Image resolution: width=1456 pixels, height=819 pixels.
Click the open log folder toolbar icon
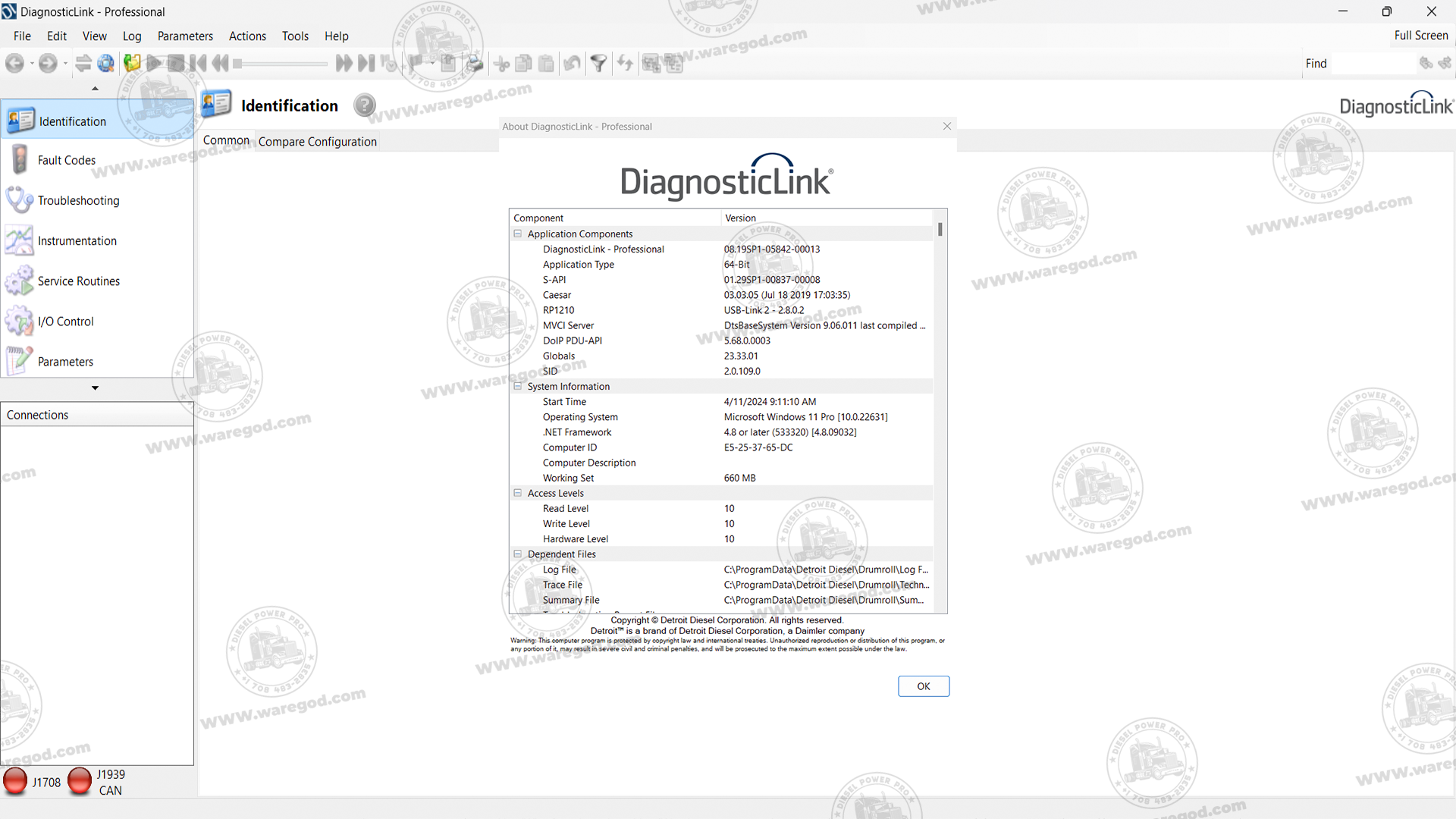(x=132, y=64)
